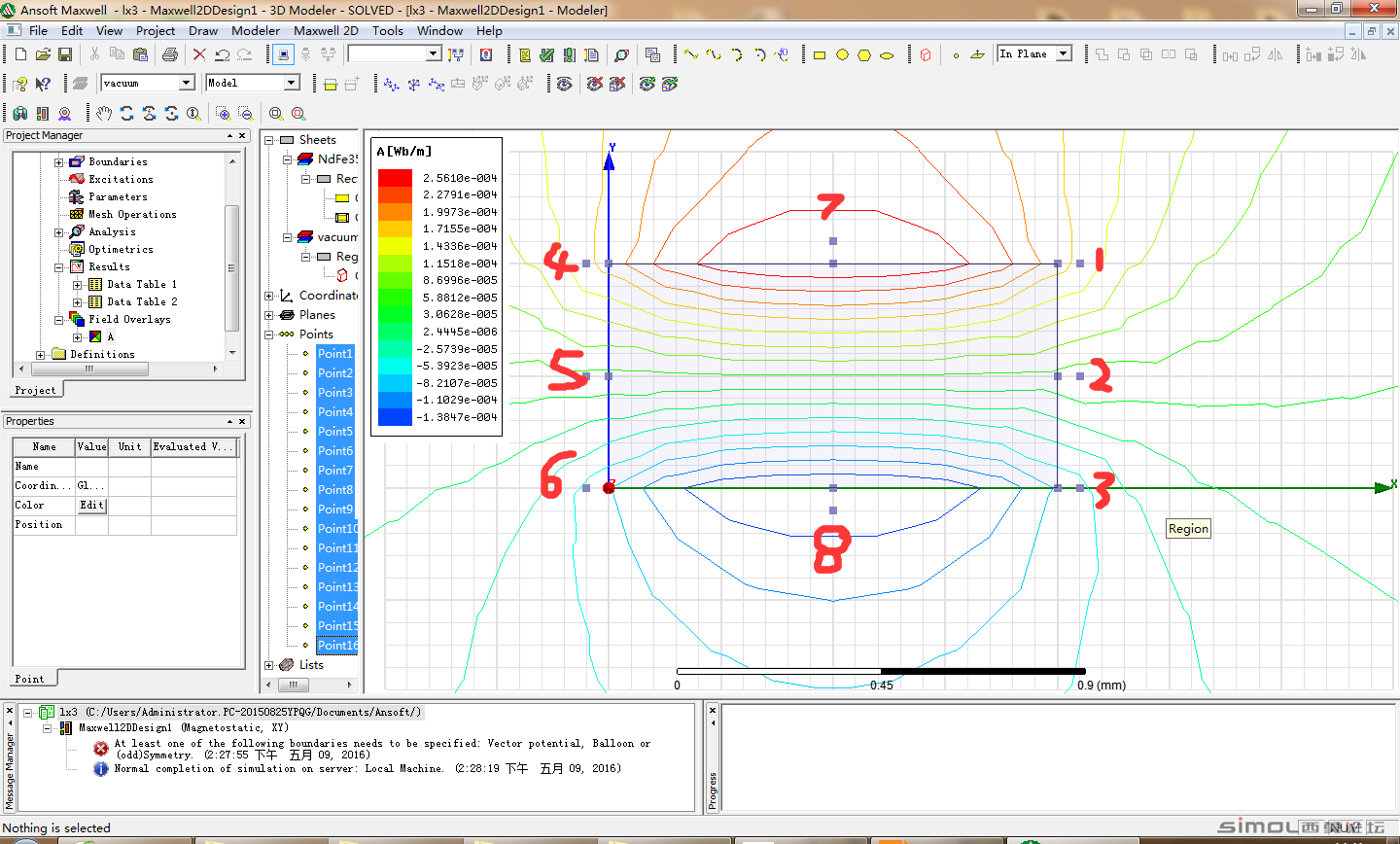Select the Draw ellipse tool
This screenshot has height=844, width=1400.
tap(887, 55)
